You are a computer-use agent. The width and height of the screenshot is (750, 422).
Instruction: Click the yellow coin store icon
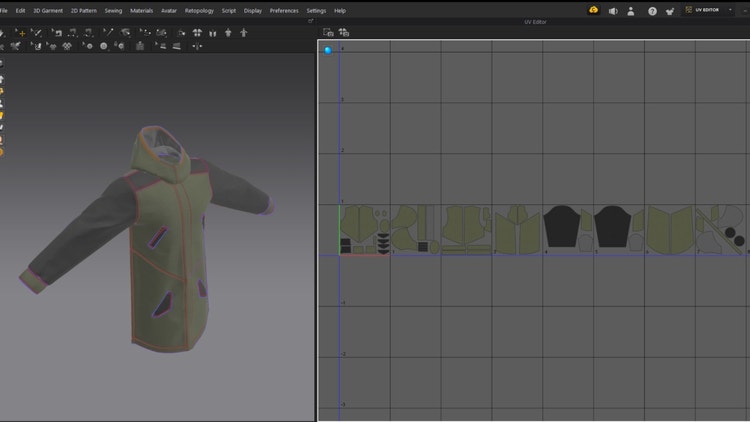click(x=594, y=10)
